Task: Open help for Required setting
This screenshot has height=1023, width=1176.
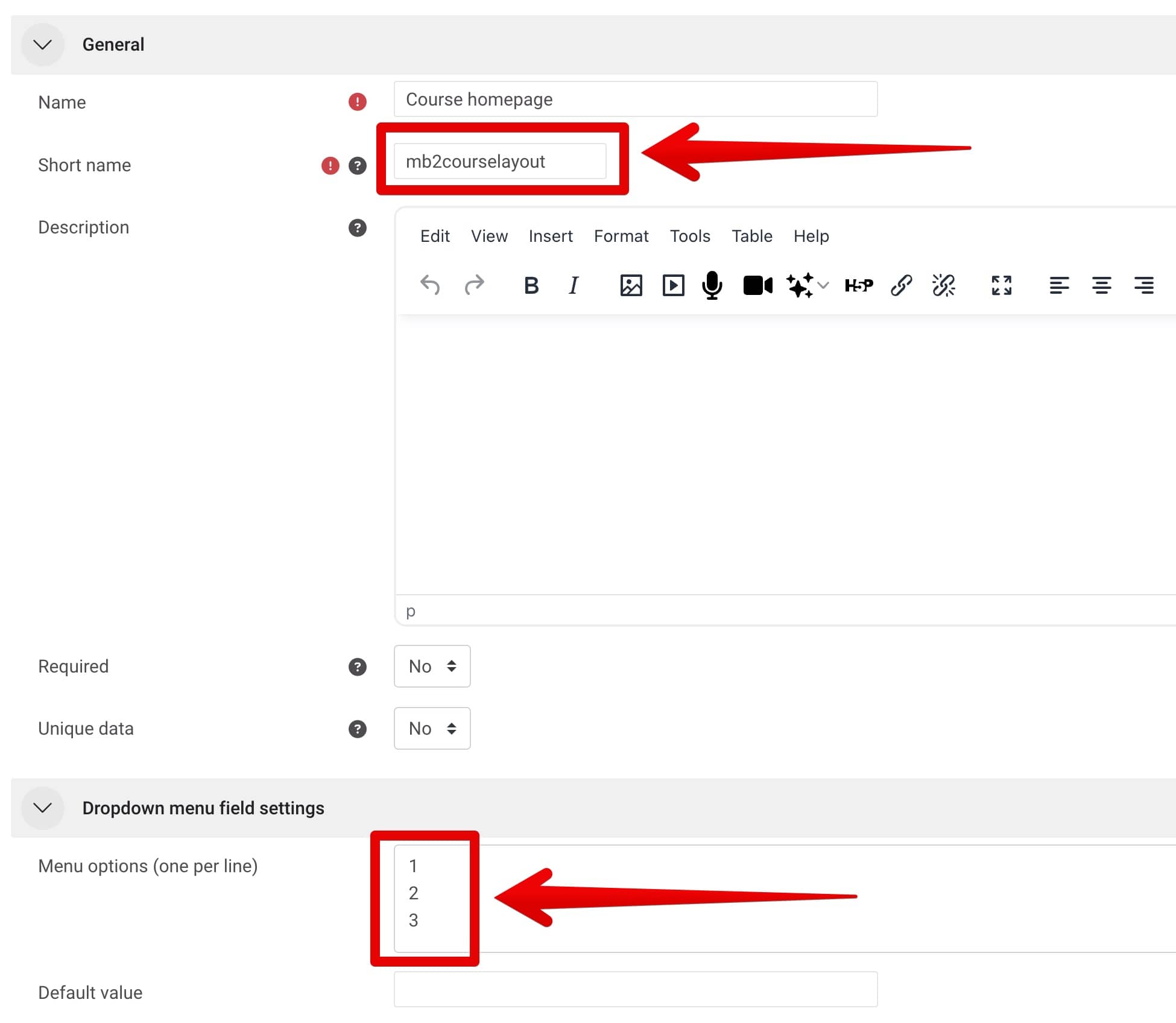Action: (x=358, y=667)
